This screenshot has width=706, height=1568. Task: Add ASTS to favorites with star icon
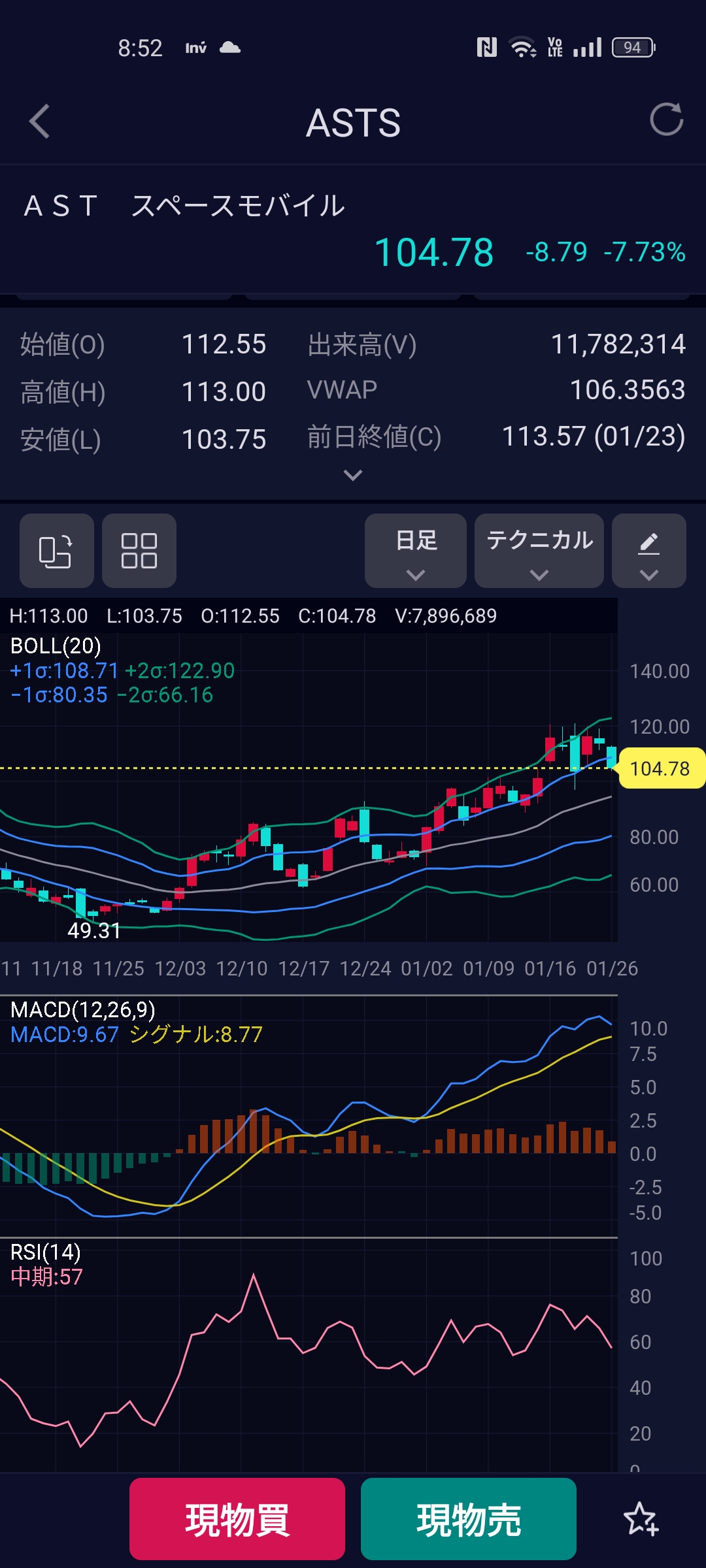coord(641,1519)
